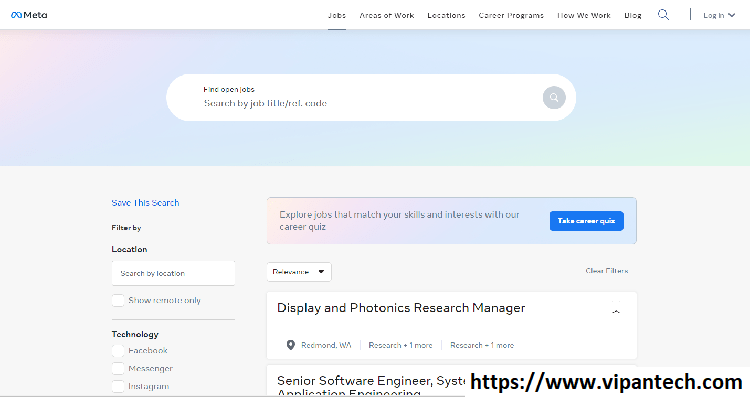Click the Location filter heading
The width and height of the screenshot is (750, 397).
tap(129, 249)
